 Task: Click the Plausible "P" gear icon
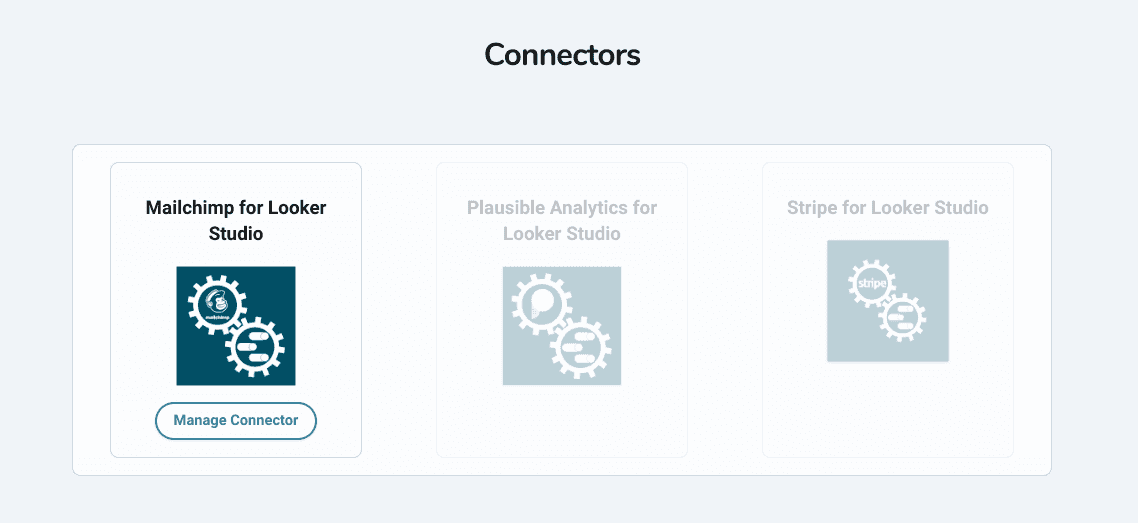pos(542,303)
